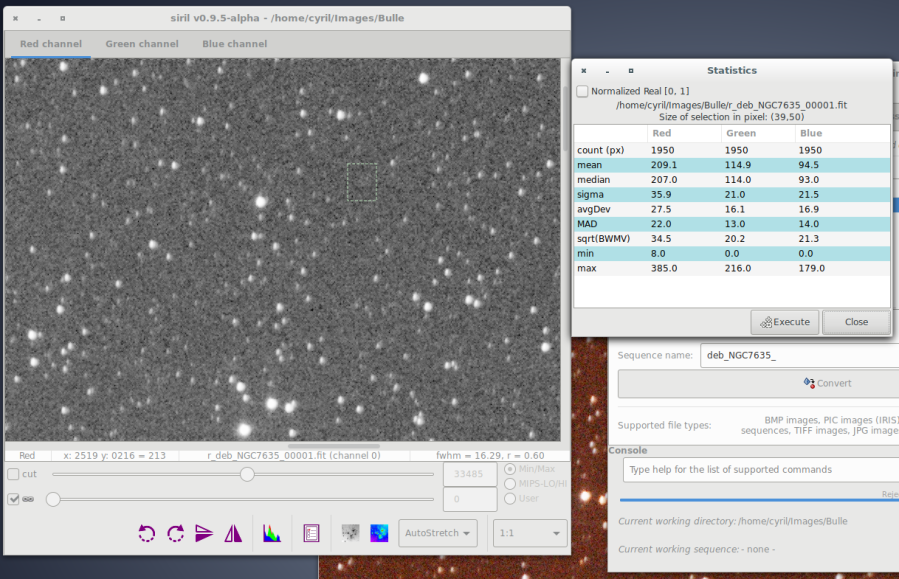Viewport: 899px width, 579px height.
Task: Uncheck the chain link channels checkbox
Action: click(x=14, y=499)
